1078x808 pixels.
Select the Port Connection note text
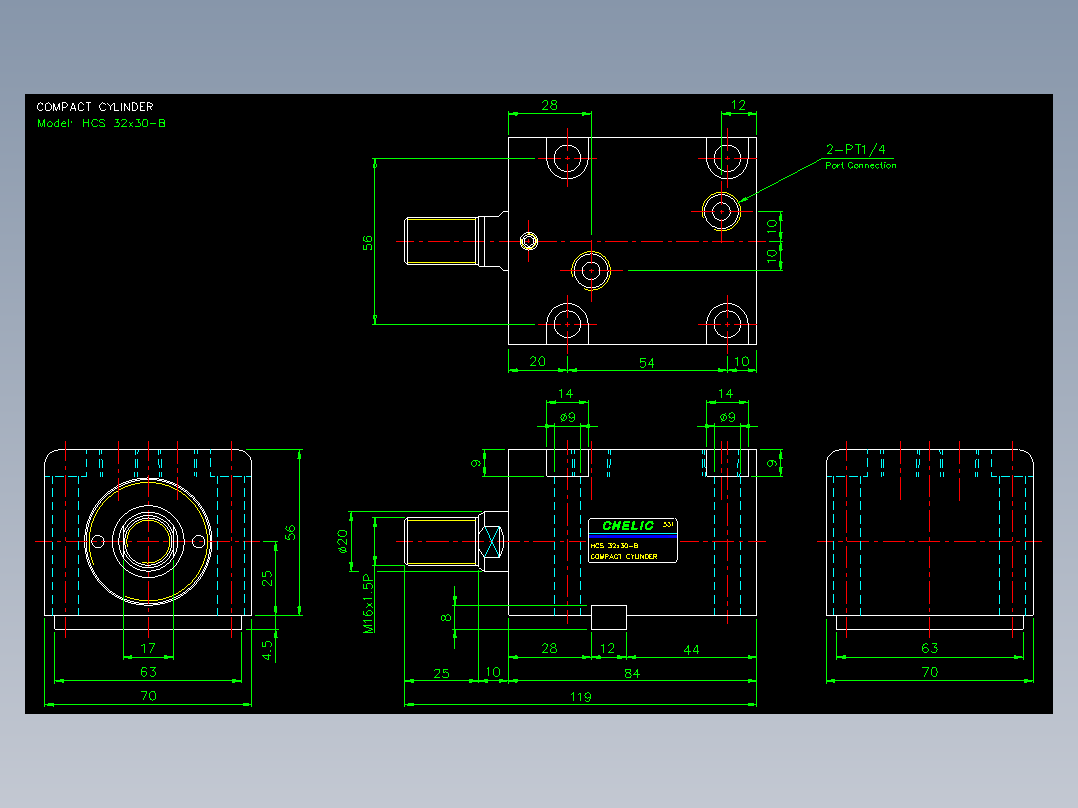click(861, 165)
